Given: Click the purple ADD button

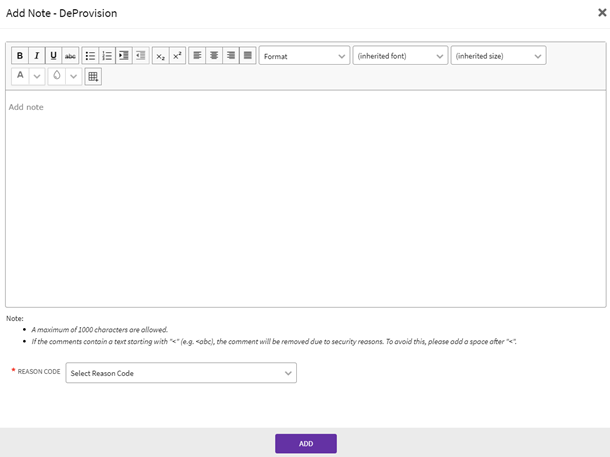Looking at the screenshot, I should [306, 443].
